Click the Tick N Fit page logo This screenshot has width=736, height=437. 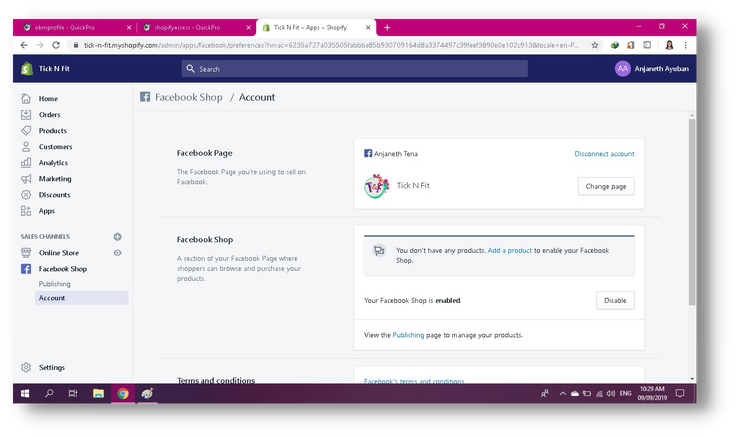pyautogui.click(x=376, y=186)
